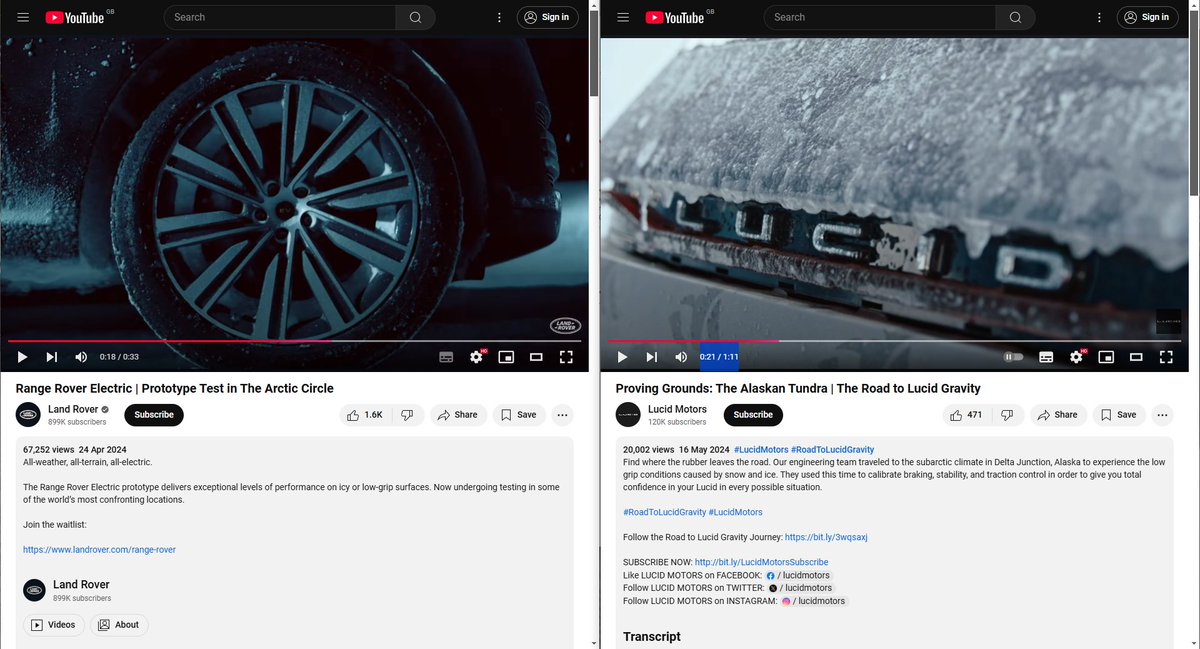Toggle autoplay on the Lucid Motors player
This screenshot has height=649, width=1200.
[x=1013, y=356]
